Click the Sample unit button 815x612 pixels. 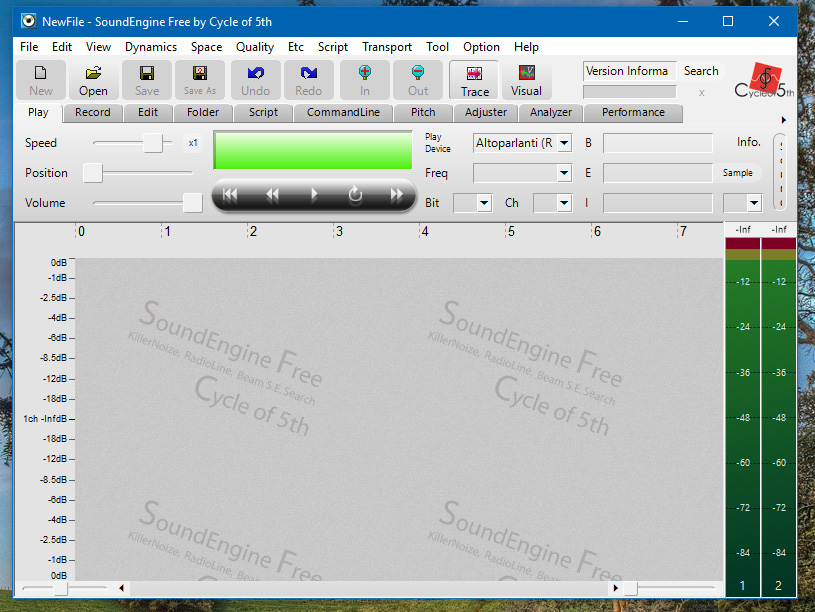pyautogui.click(x=737, y=173)
